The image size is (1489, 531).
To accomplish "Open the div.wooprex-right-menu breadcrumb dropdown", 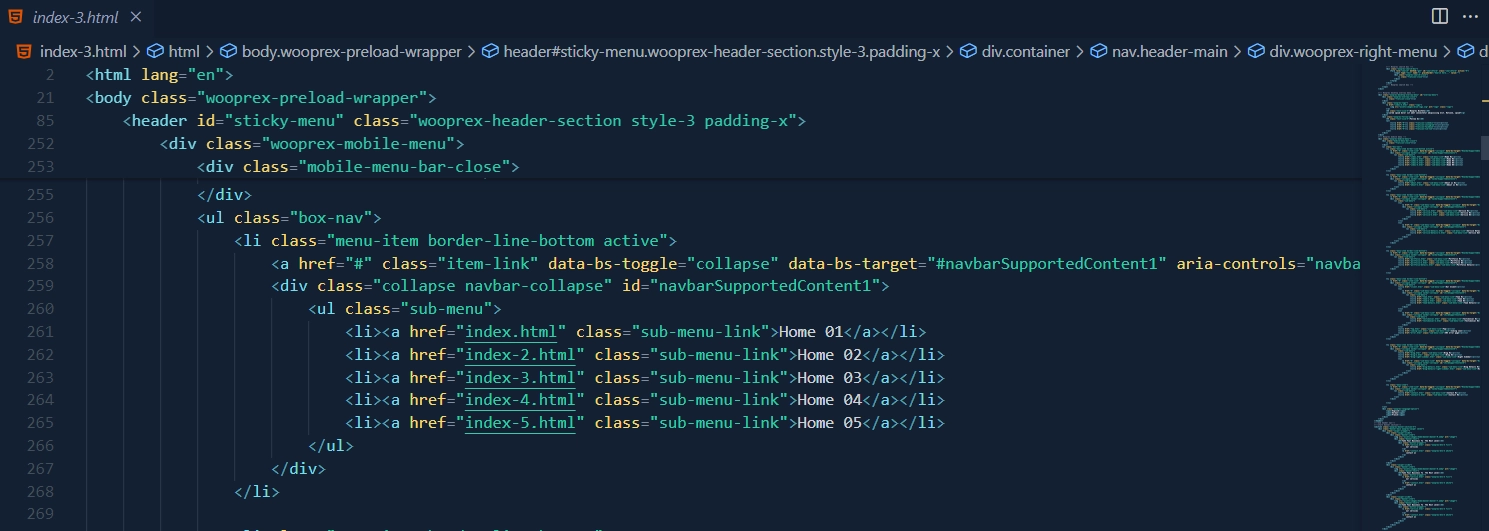I will (x=1353, y=51).
